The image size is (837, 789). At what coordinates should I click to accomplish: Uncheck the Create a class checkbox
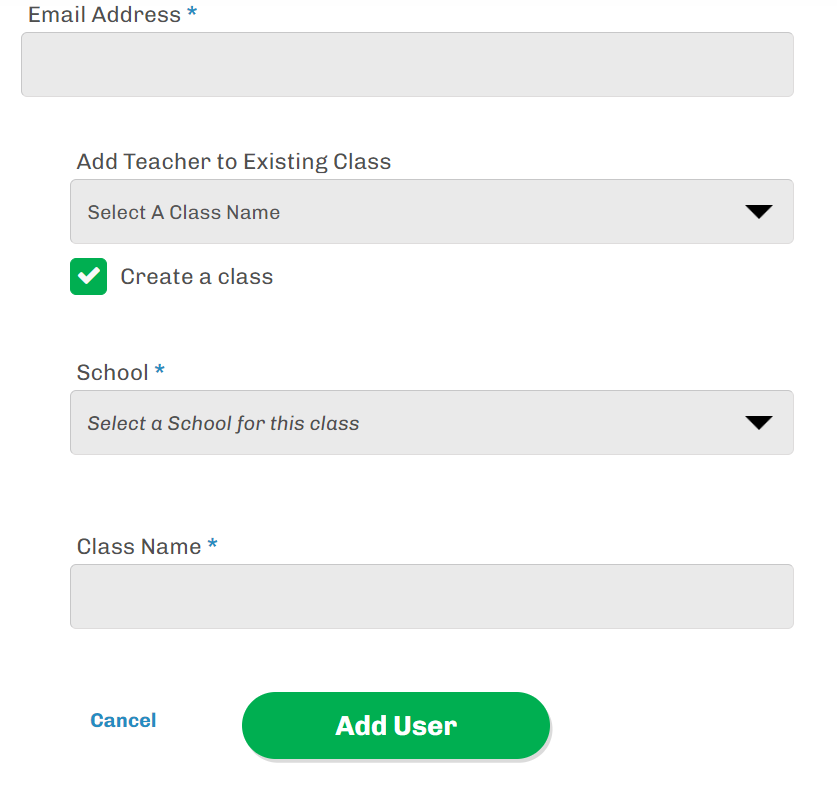coord(88,277)
